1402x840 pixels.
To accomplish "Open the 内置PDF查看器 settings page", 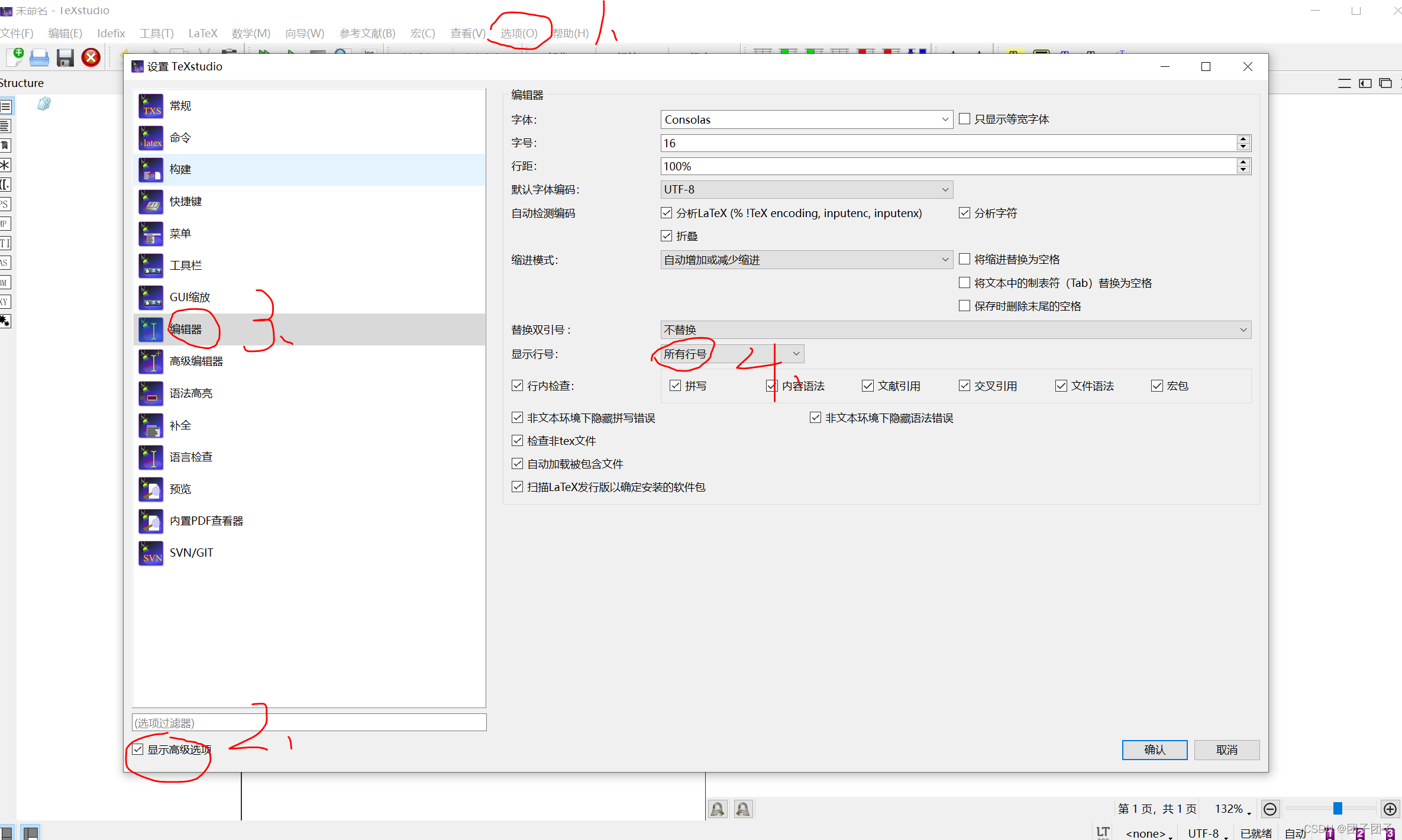I will click(x=309, y=521).
